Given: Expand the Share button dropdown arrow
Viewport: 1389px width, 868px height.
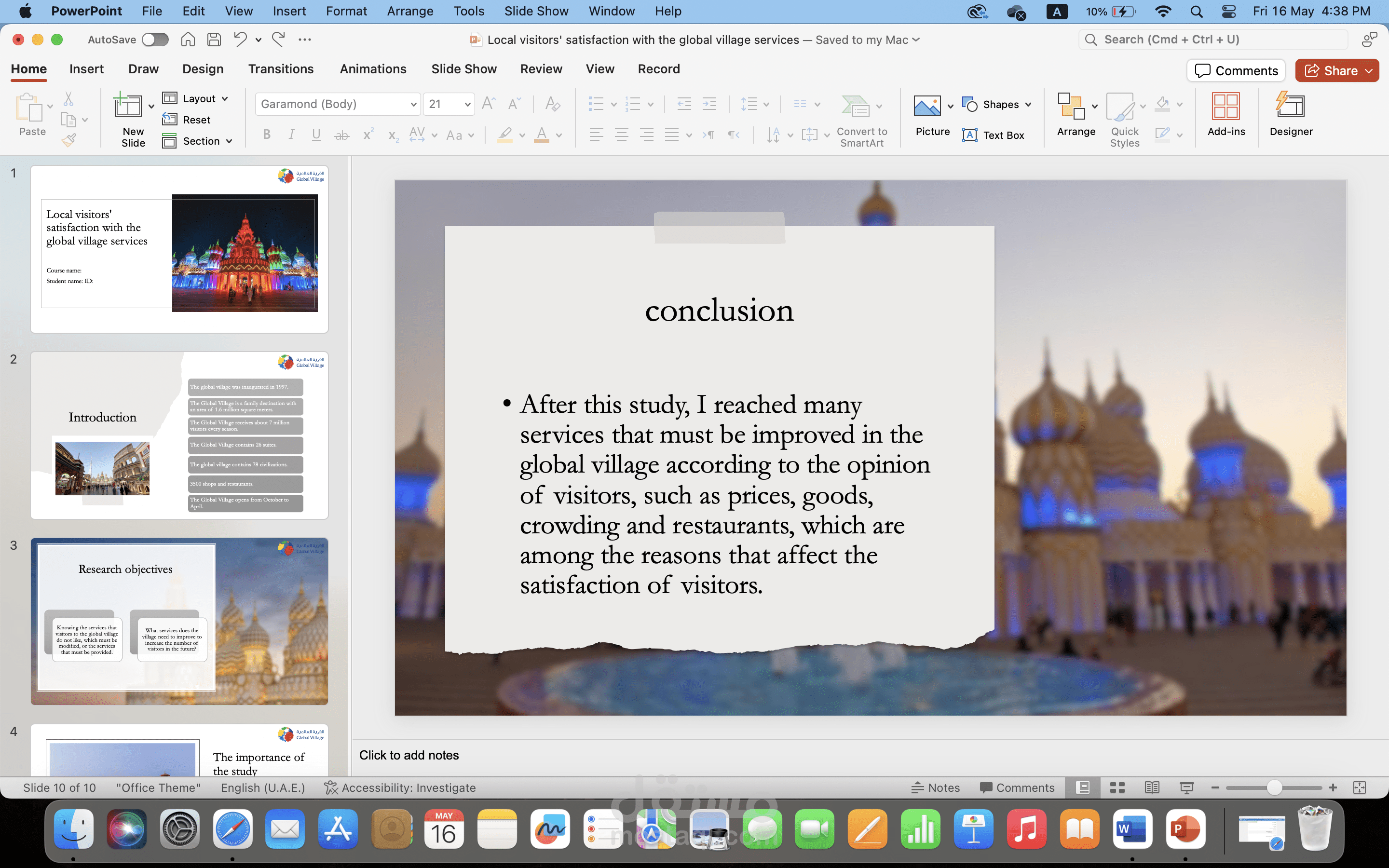Looking at the screenshot, I should click(x=1369, y=70).
